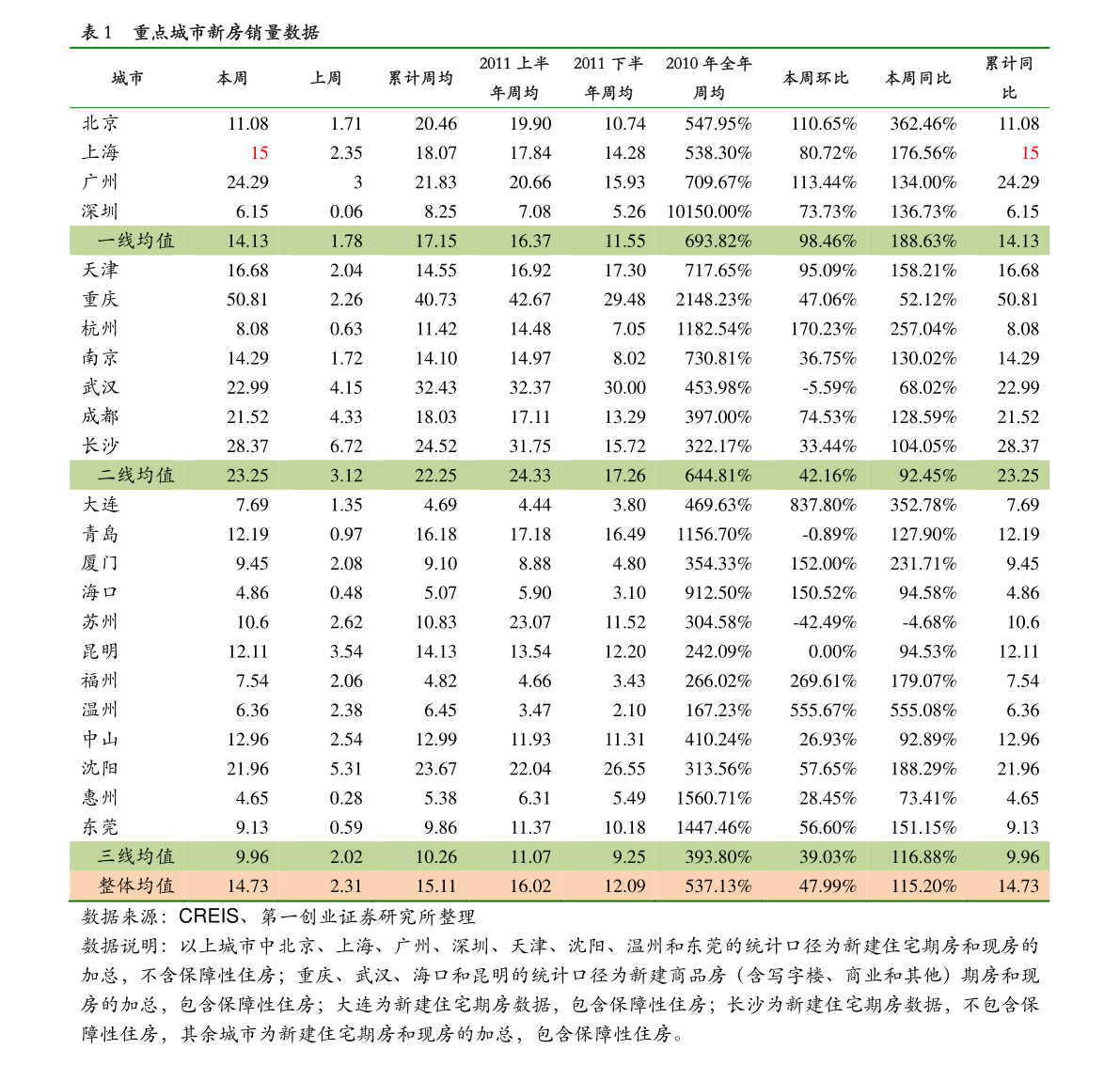Click the 1560.71% cell in the 惠州 row

click(714, 798)
